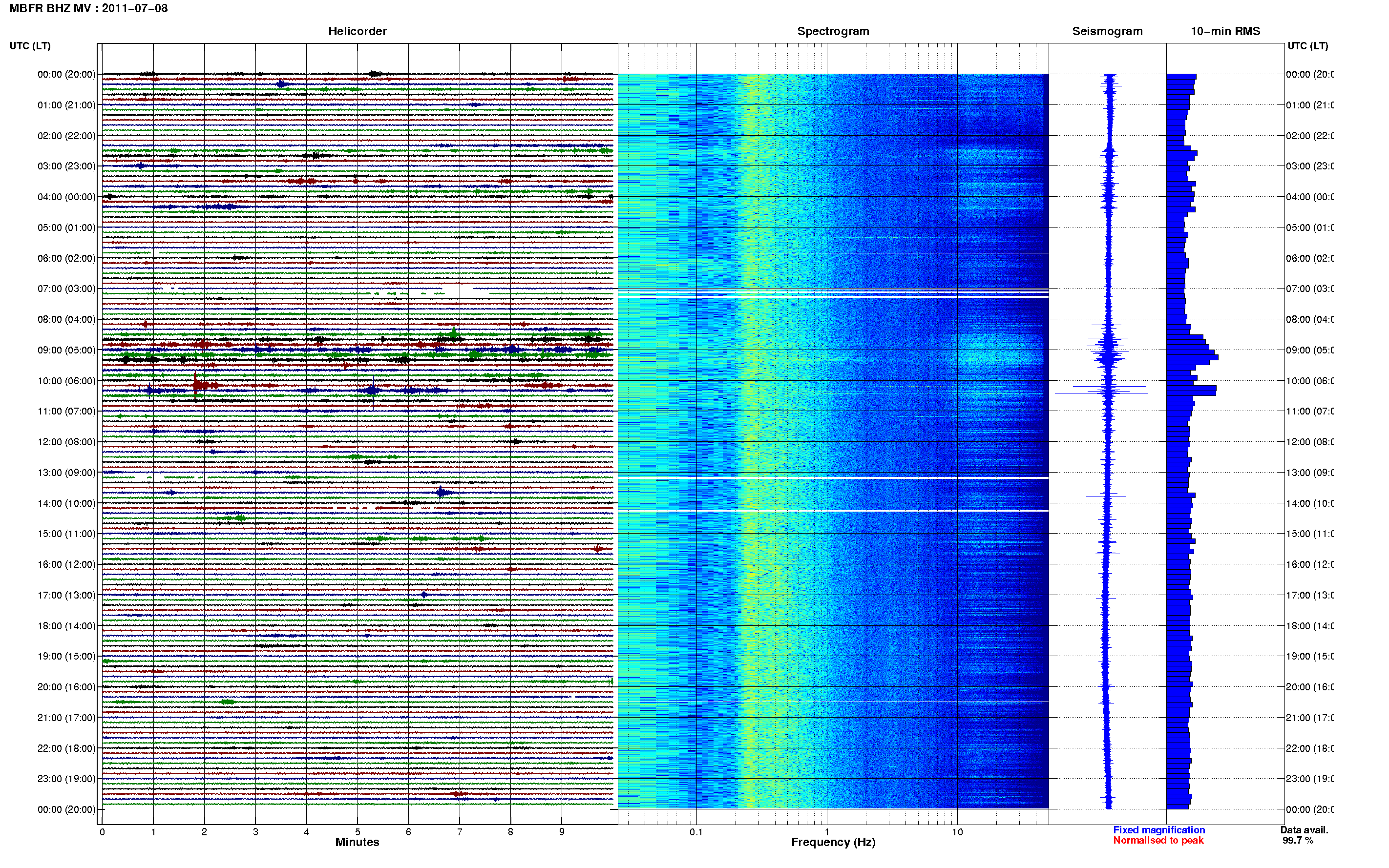Select the Minutes axis tick '9'
This screenshot has height=868, width=1389.
pyautogui.click(x=562, y=832)
